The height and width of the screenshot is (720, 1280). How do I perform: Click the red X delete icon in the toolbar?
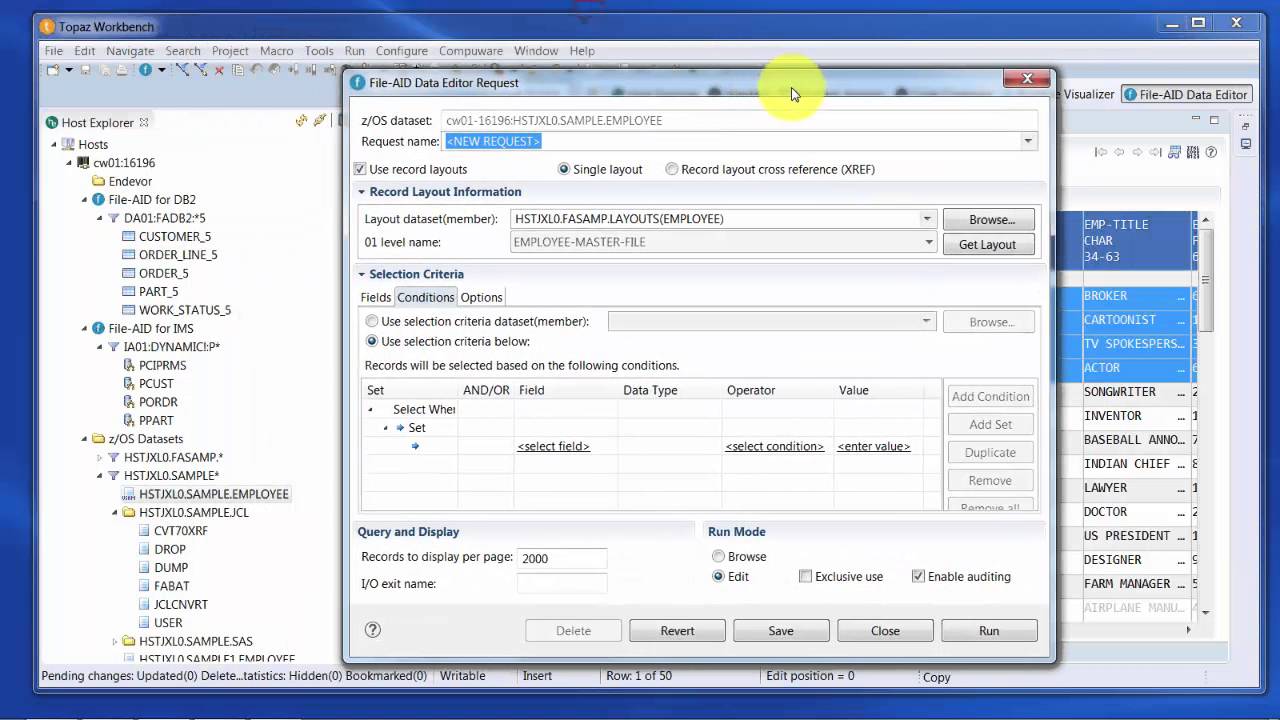pos(219,71)
